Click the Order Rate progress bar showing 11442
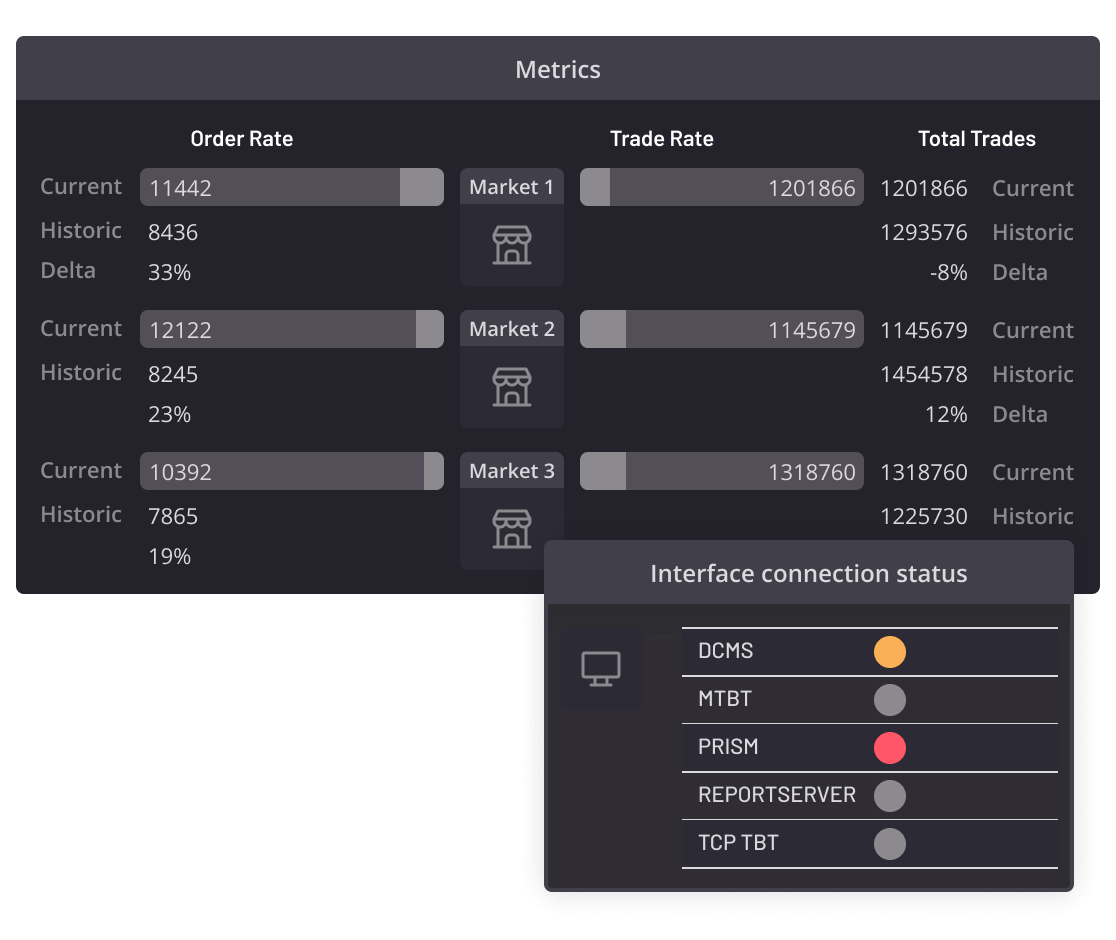Viewport: 1116px width, 940px height. tap(292, 187)
